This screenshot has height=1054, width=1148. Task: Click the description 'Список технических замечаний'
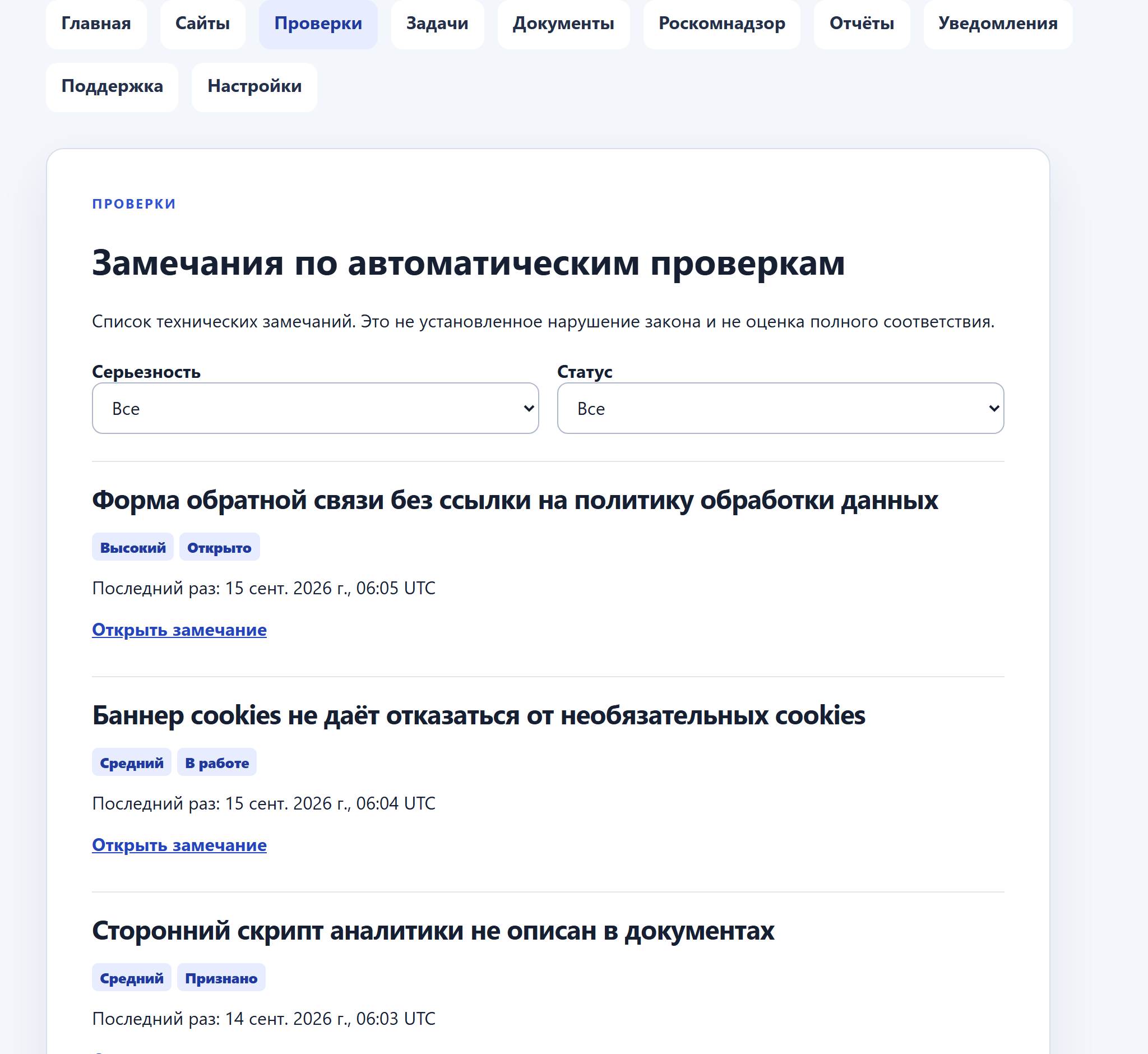tap(543, 322)
